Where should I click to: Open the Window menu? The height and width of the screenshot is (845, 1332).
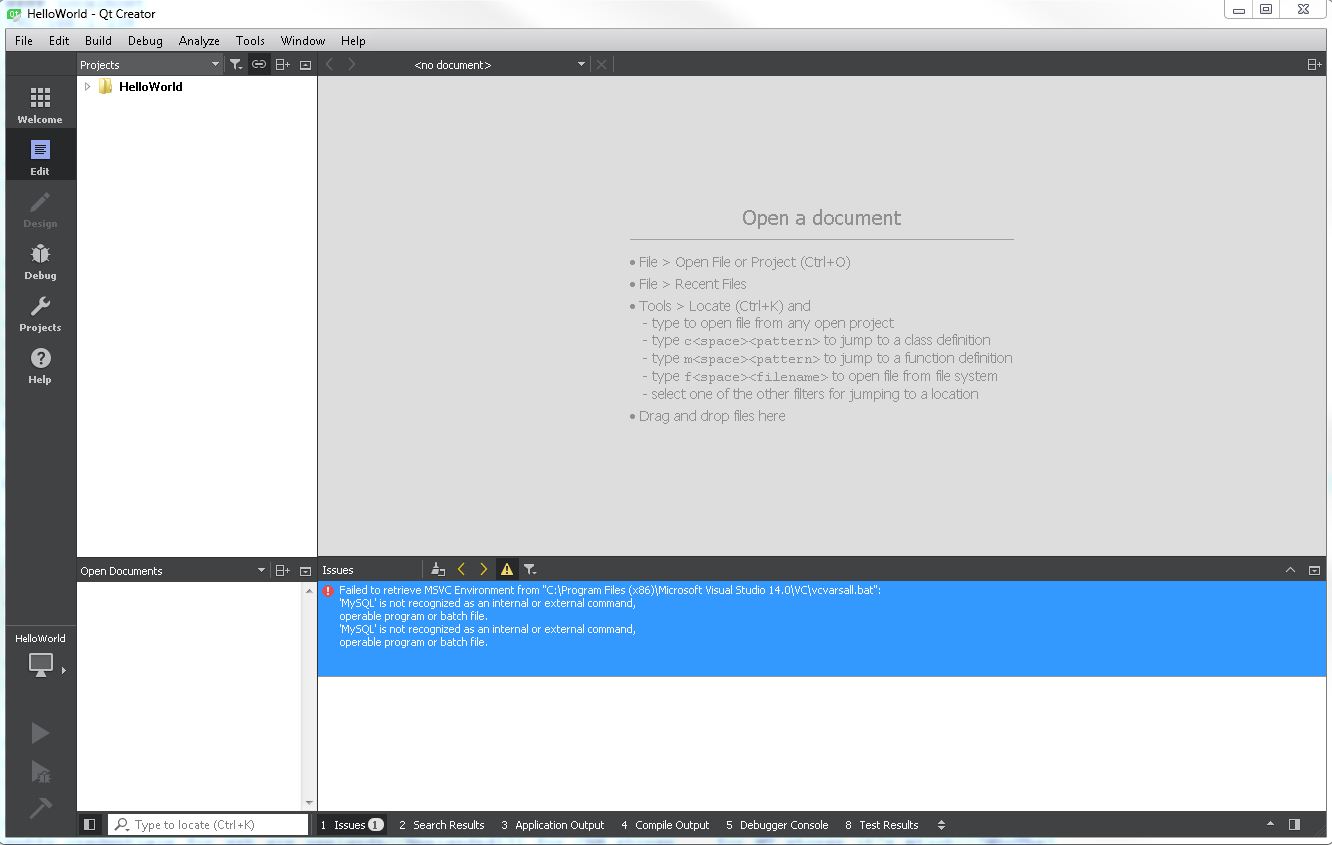(302, 41)
